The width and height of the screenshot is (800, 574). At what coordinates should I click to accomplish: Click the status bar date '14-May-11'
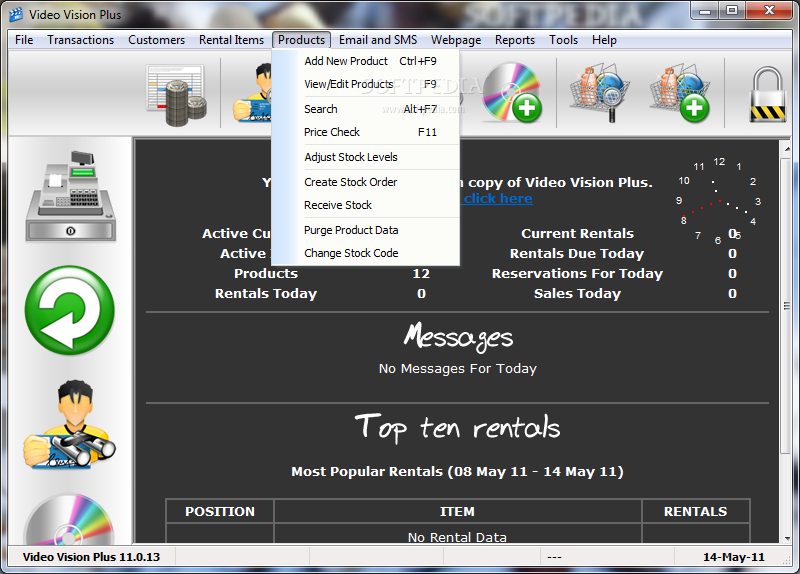(x=734, y=557)
